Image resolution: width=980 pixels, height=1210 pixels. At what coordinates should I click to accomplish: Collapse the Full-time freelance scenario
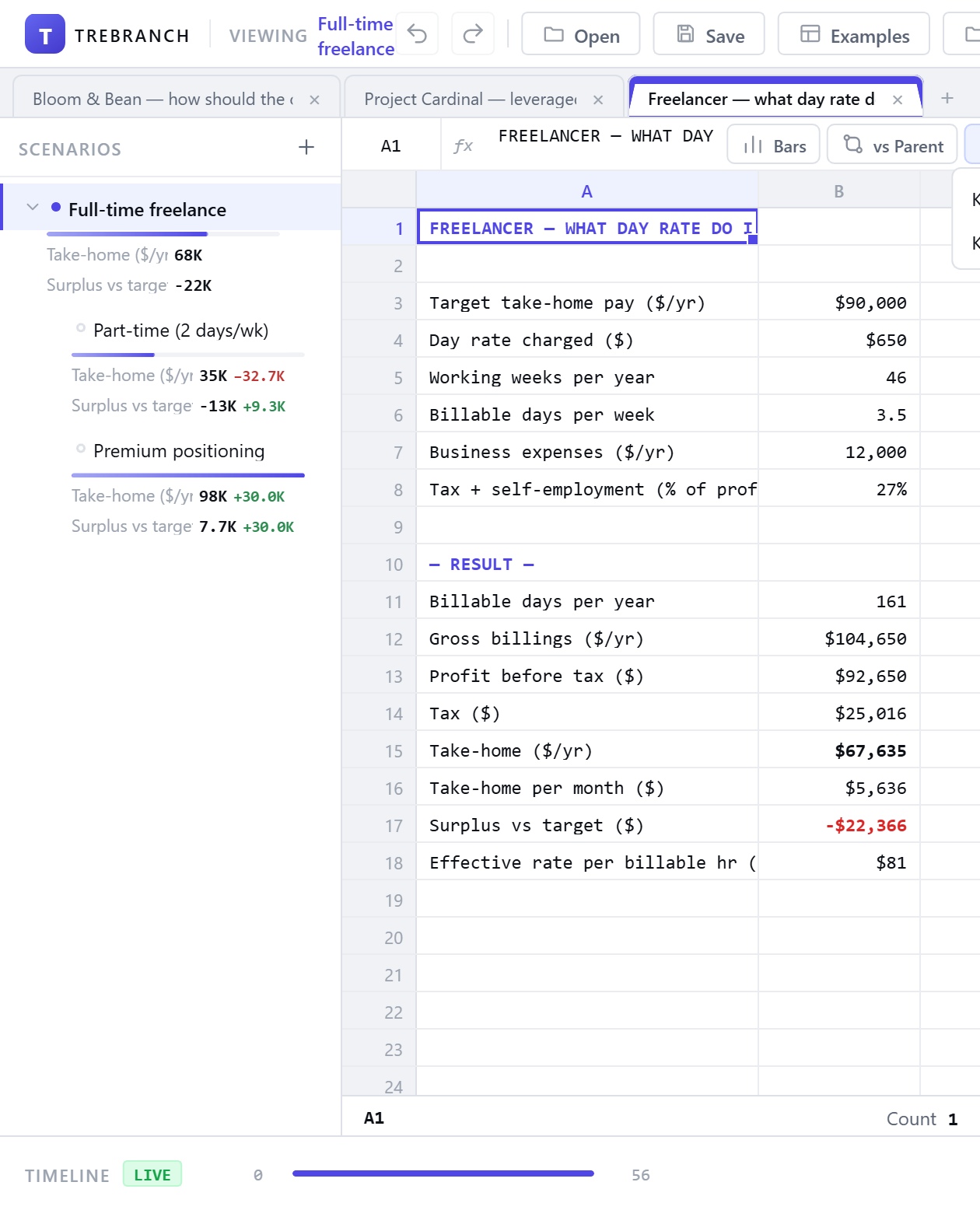(x=33, y=207)
